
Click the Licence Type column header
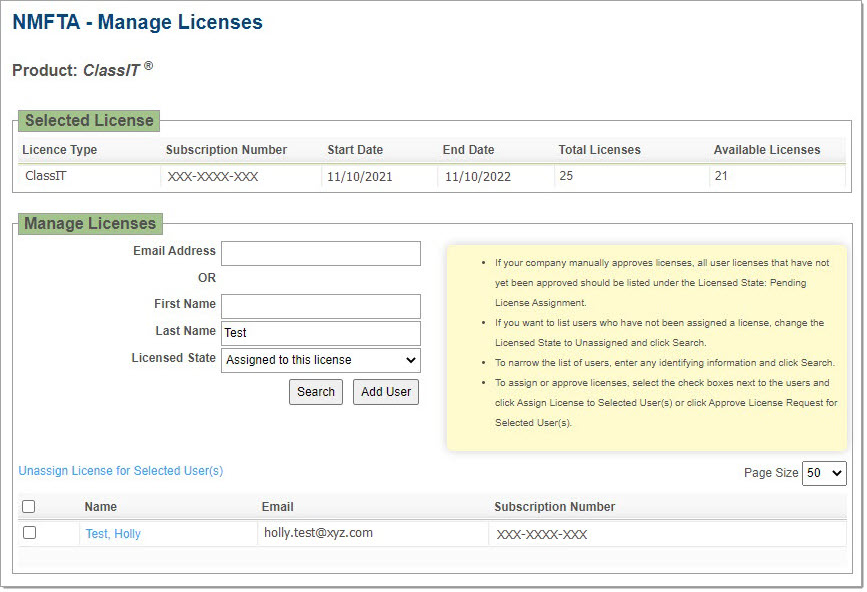coord(60,150)
